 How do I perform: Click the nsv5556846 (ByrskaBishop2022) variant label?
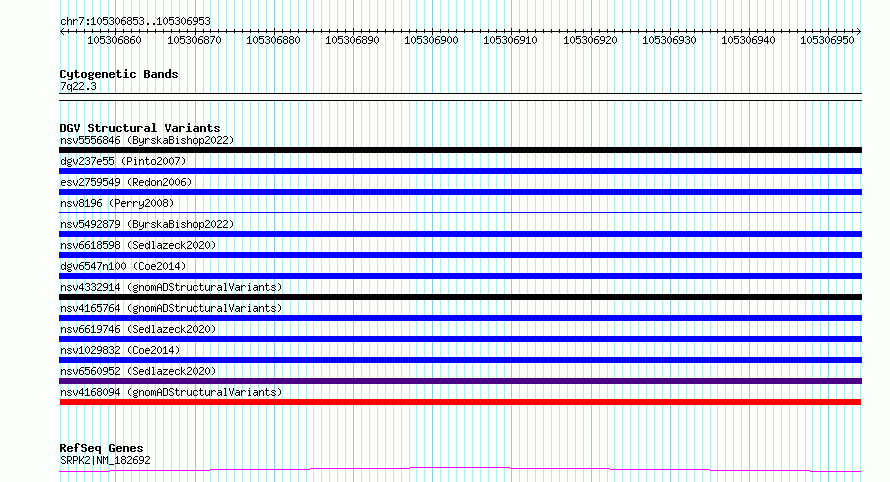147,140
